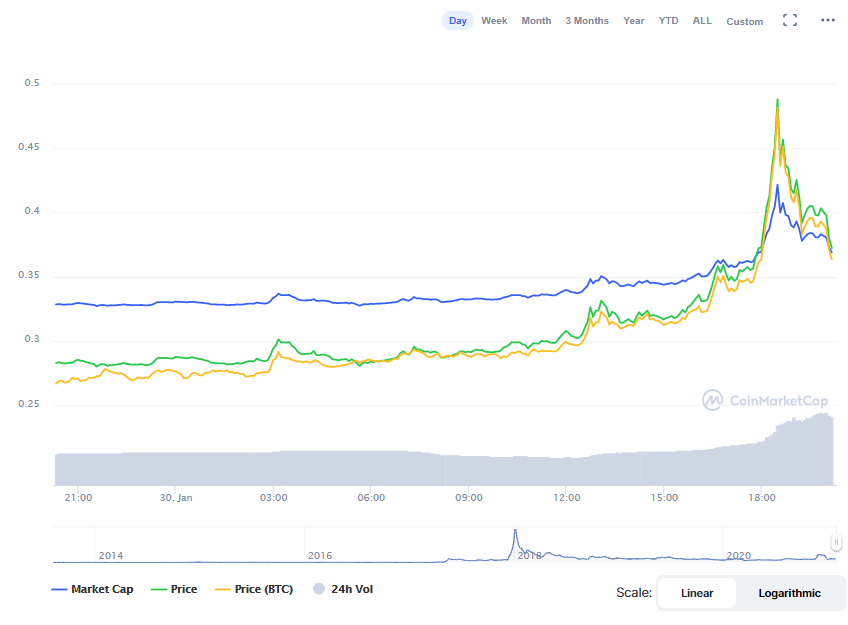Set scale to Linear
This screenshot has height=625, width=848.
697,593
